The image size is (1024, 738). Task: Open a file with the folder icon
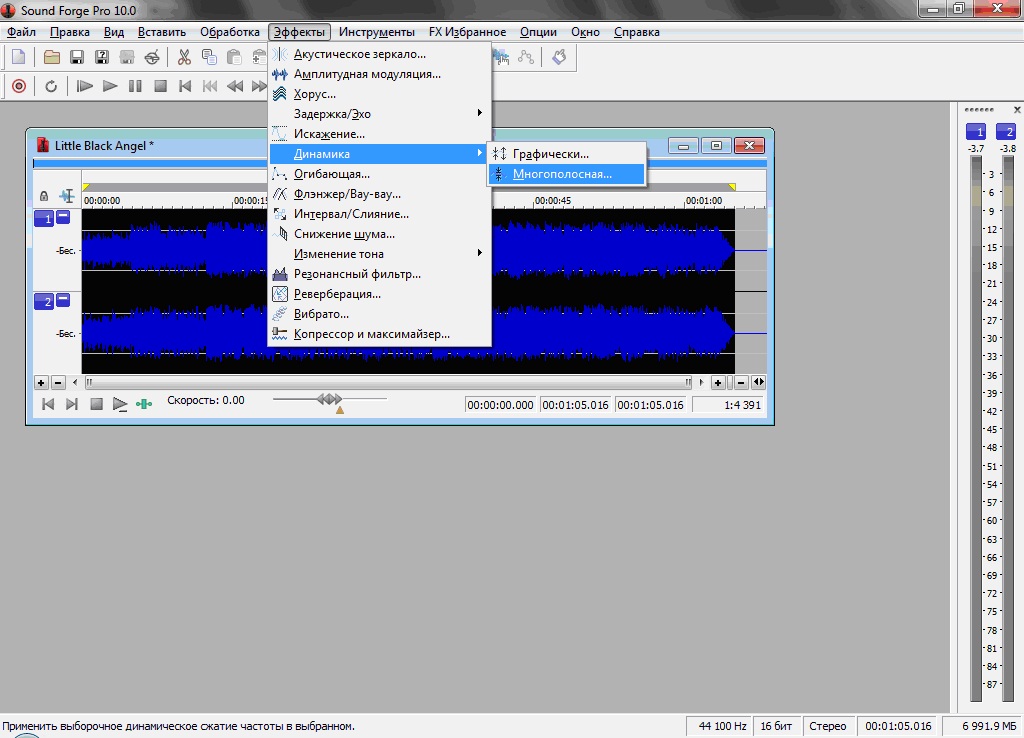pyautogui.click(x=52, y=57)
